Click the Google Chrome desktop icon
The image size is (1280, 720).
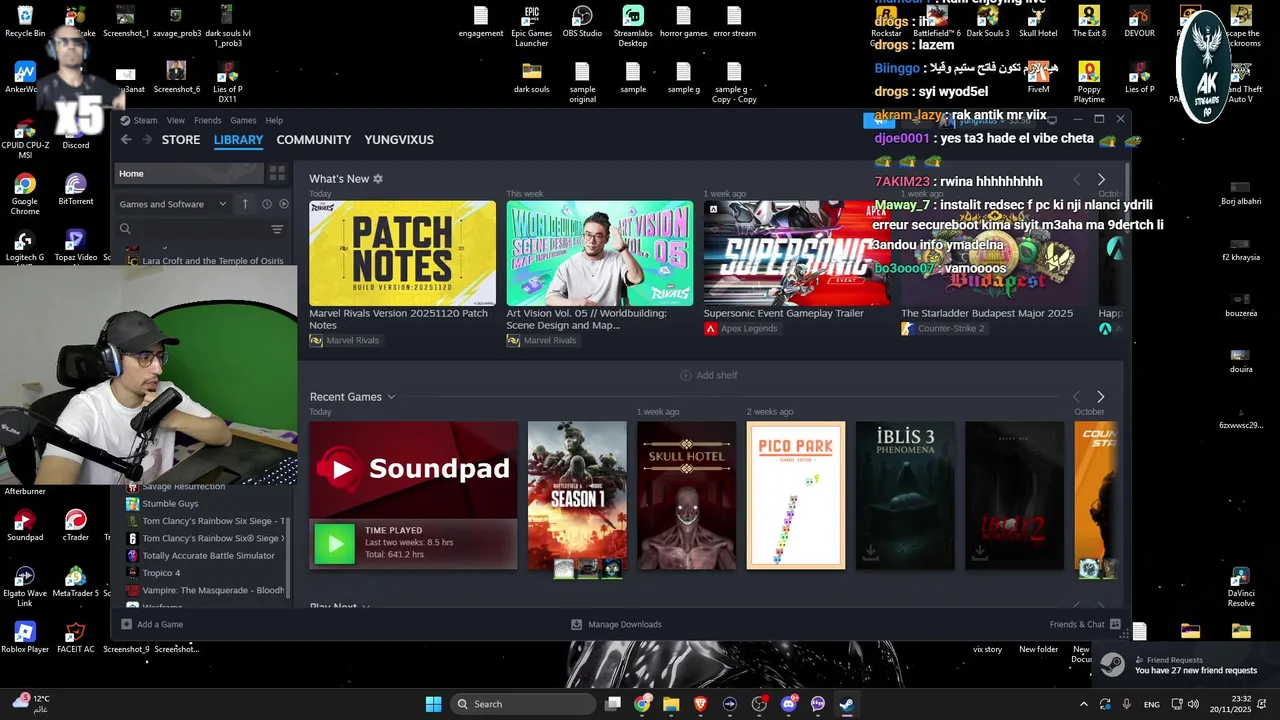pos(25,194)
